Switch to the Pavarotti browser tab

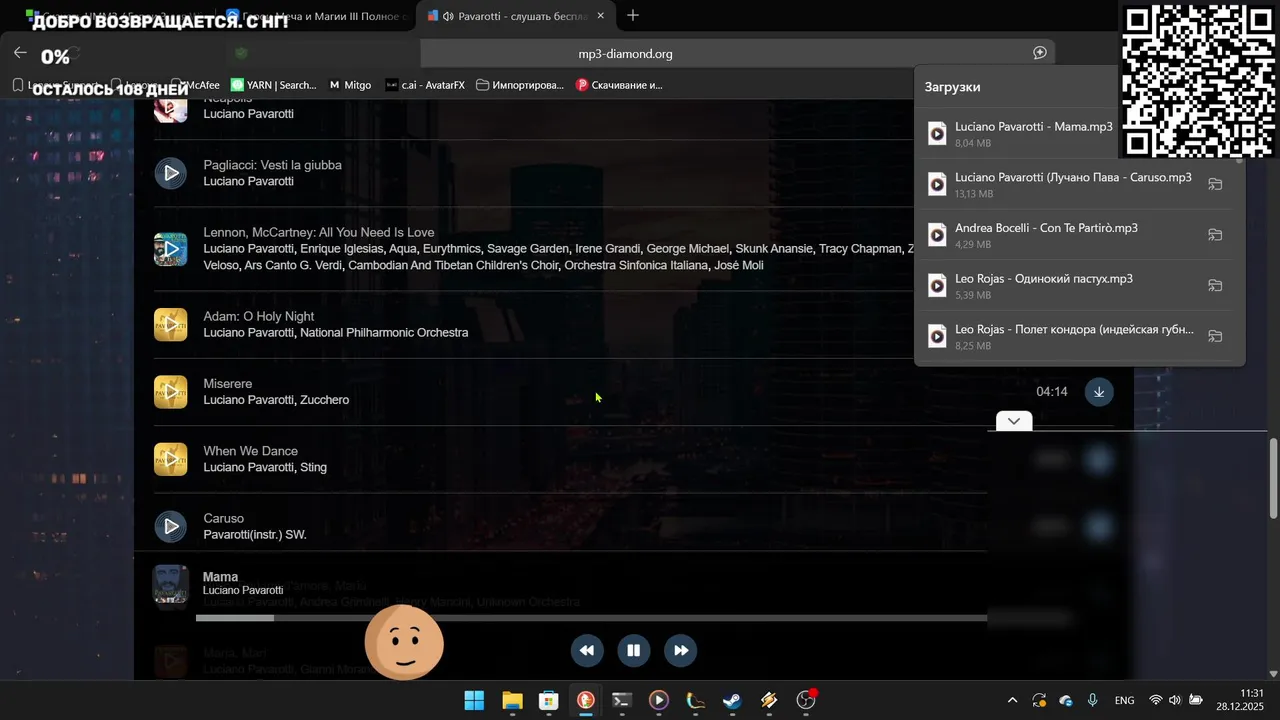coord(516,16)
